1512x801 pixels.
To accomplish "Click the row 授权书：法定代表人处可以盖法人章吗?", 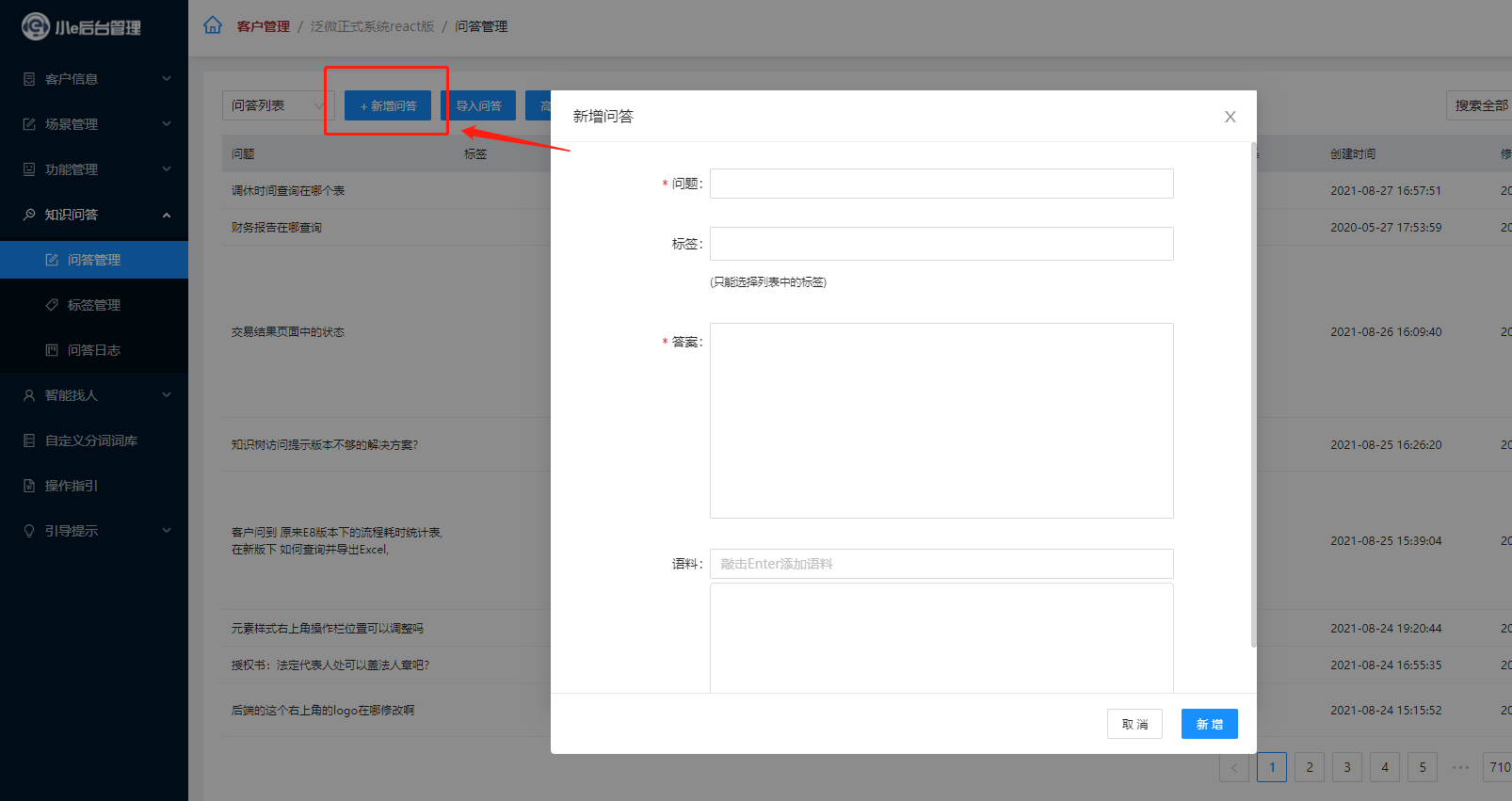I will point(330,665).
